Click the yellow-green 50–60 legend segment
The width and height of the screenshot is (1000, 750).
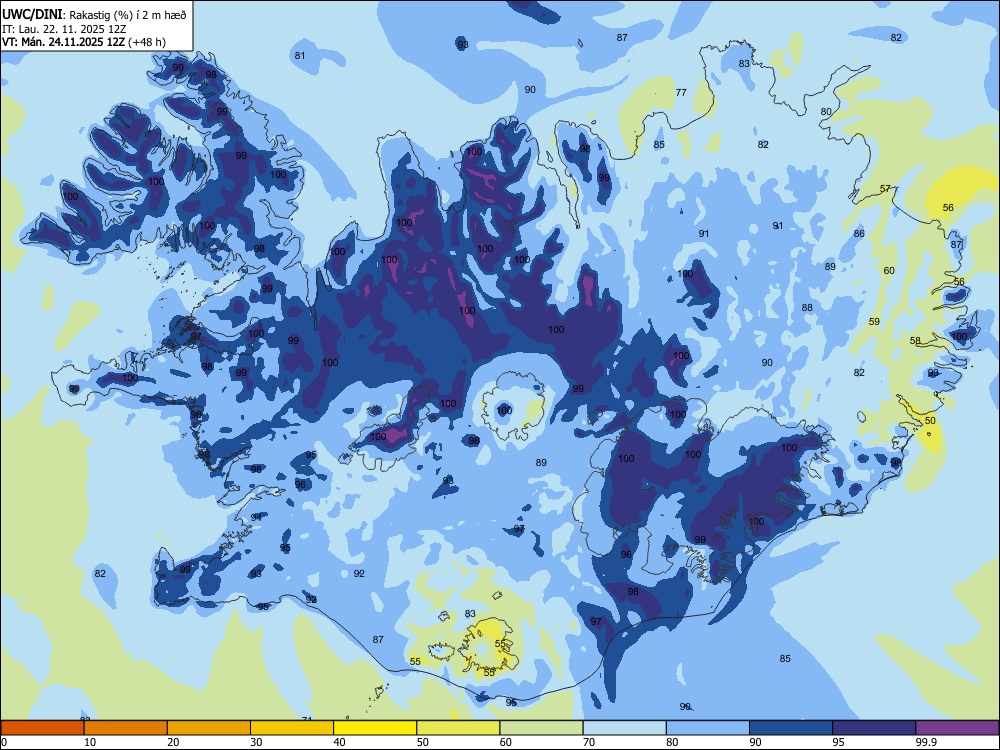pos(458,728)
